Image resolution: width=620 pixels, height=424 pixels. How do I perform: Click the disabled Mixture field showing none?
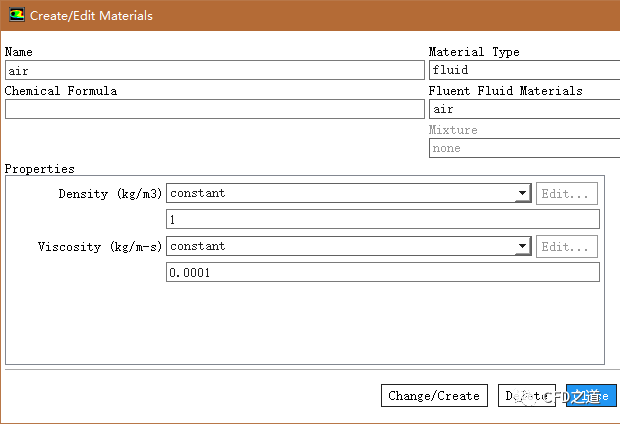(523, 148)
